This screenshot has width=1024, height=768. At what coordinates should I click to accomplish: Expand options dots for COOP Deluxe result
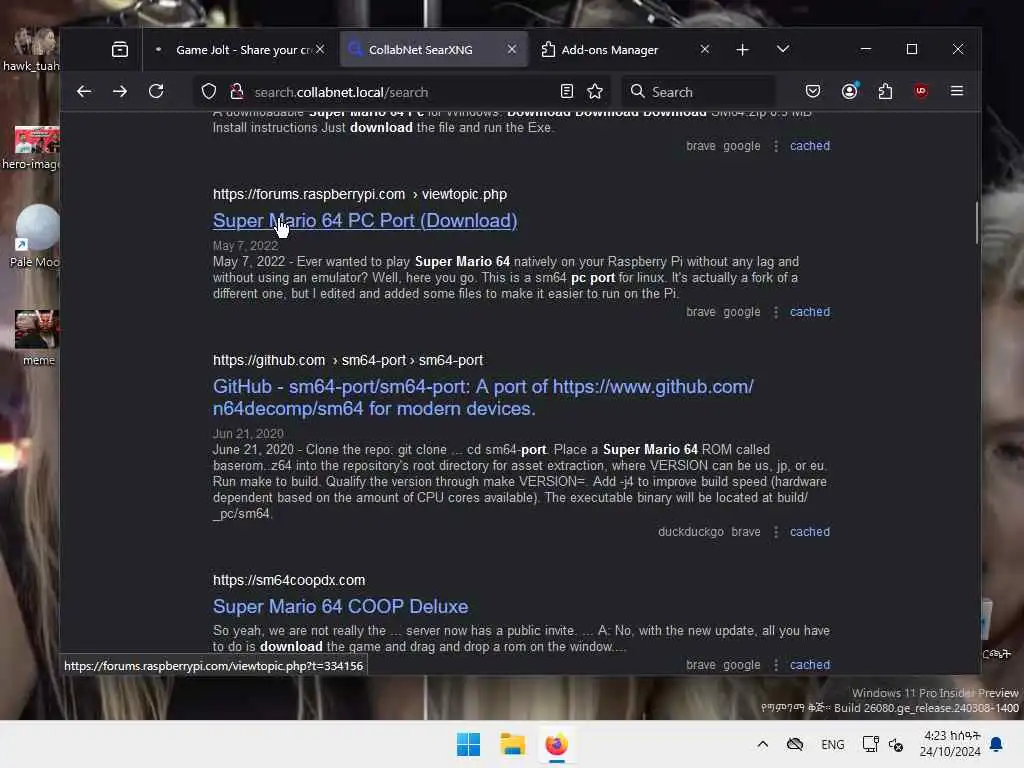tap(775, 665)
